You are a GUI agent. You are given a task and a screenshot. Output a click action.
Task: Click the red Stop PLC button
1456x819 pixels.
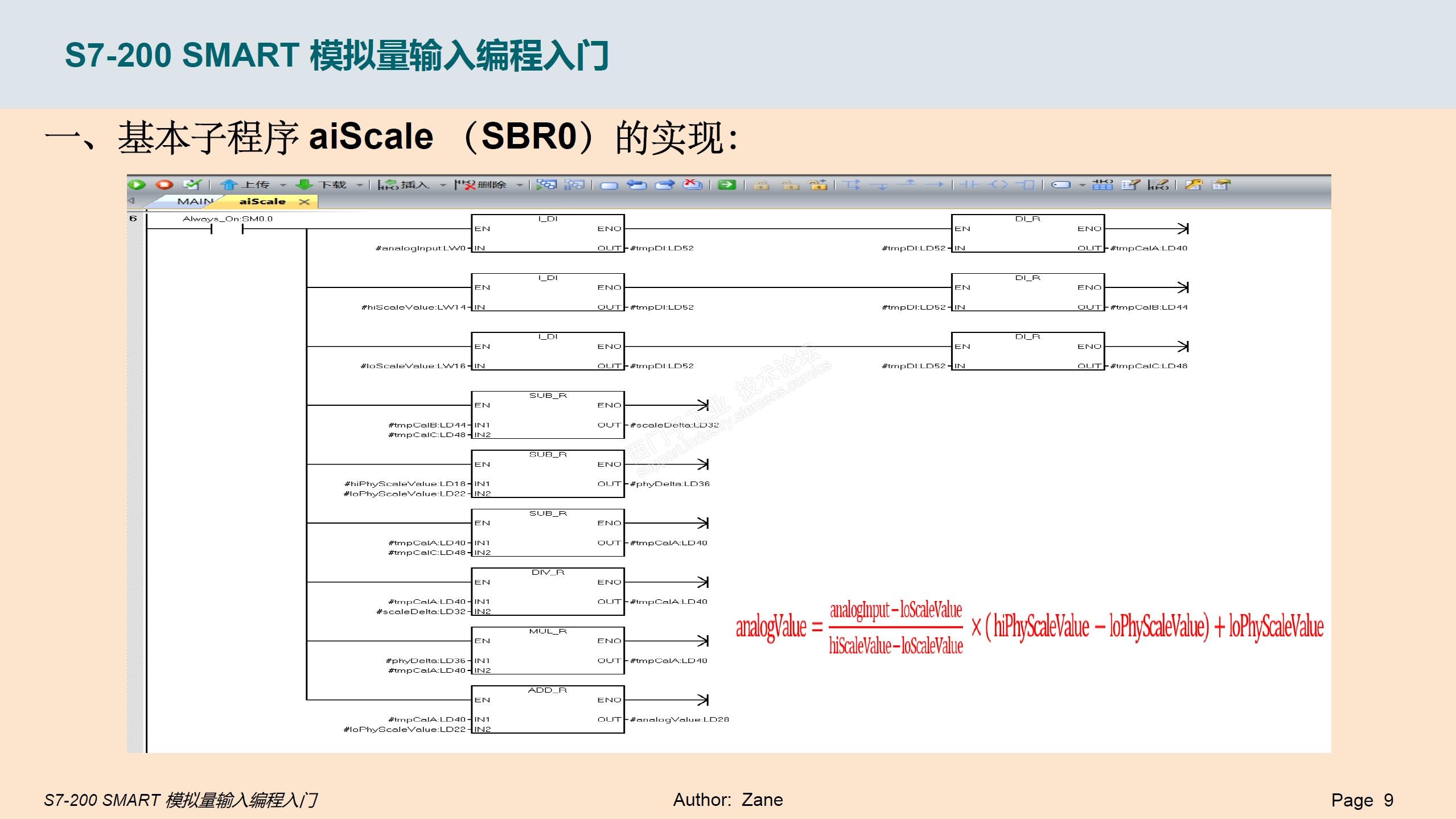click(164, 184)
